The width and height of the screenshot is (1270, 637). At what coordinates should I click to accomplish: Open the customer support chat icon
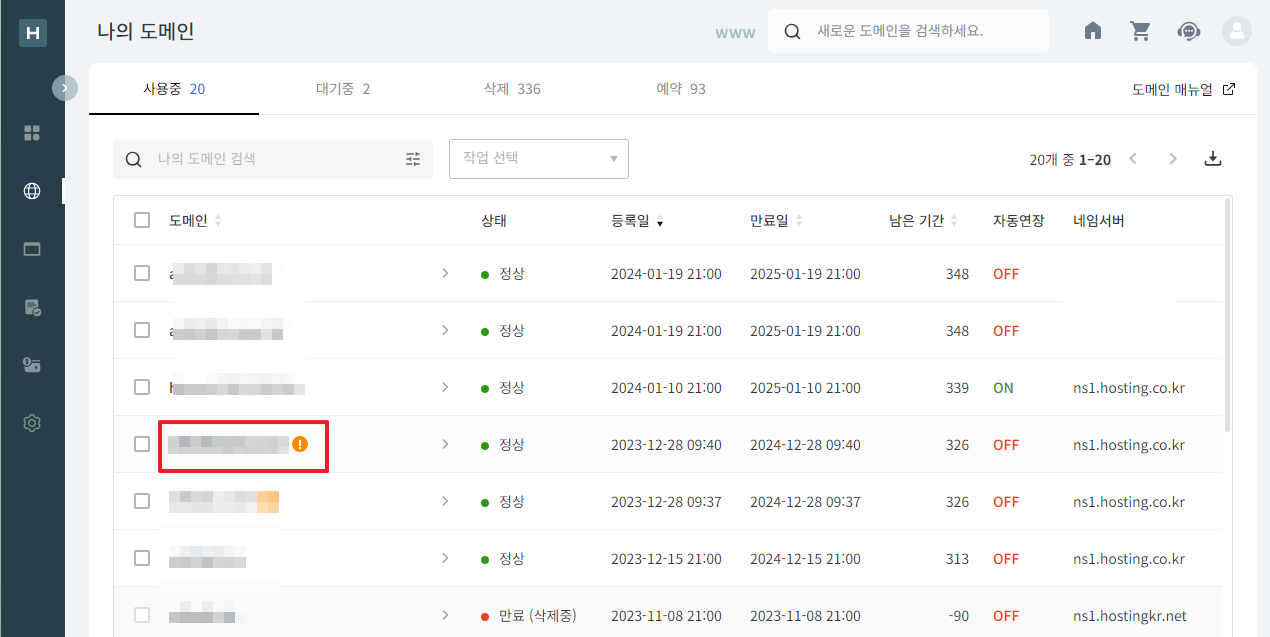click(x=1188, y=31)
